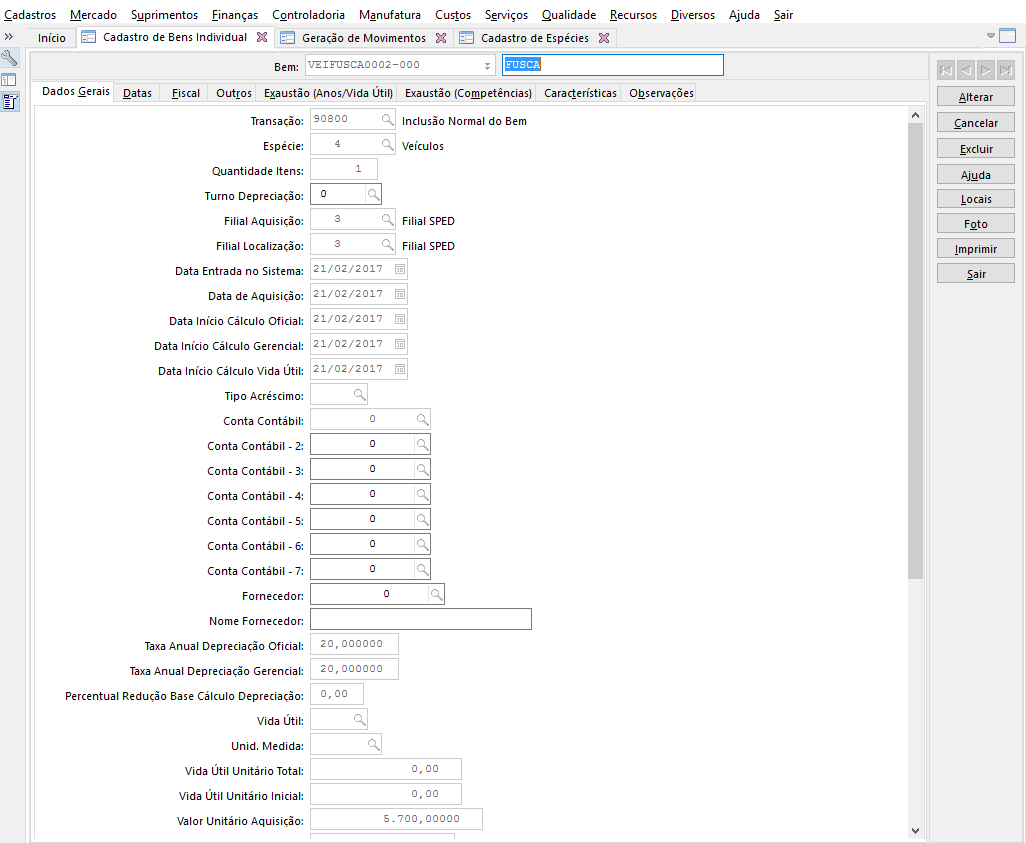Open calendar for Data de Aquisição
Image resolution: width=1026 pixels, height=843 pixels.
click(x=400, y=294)
